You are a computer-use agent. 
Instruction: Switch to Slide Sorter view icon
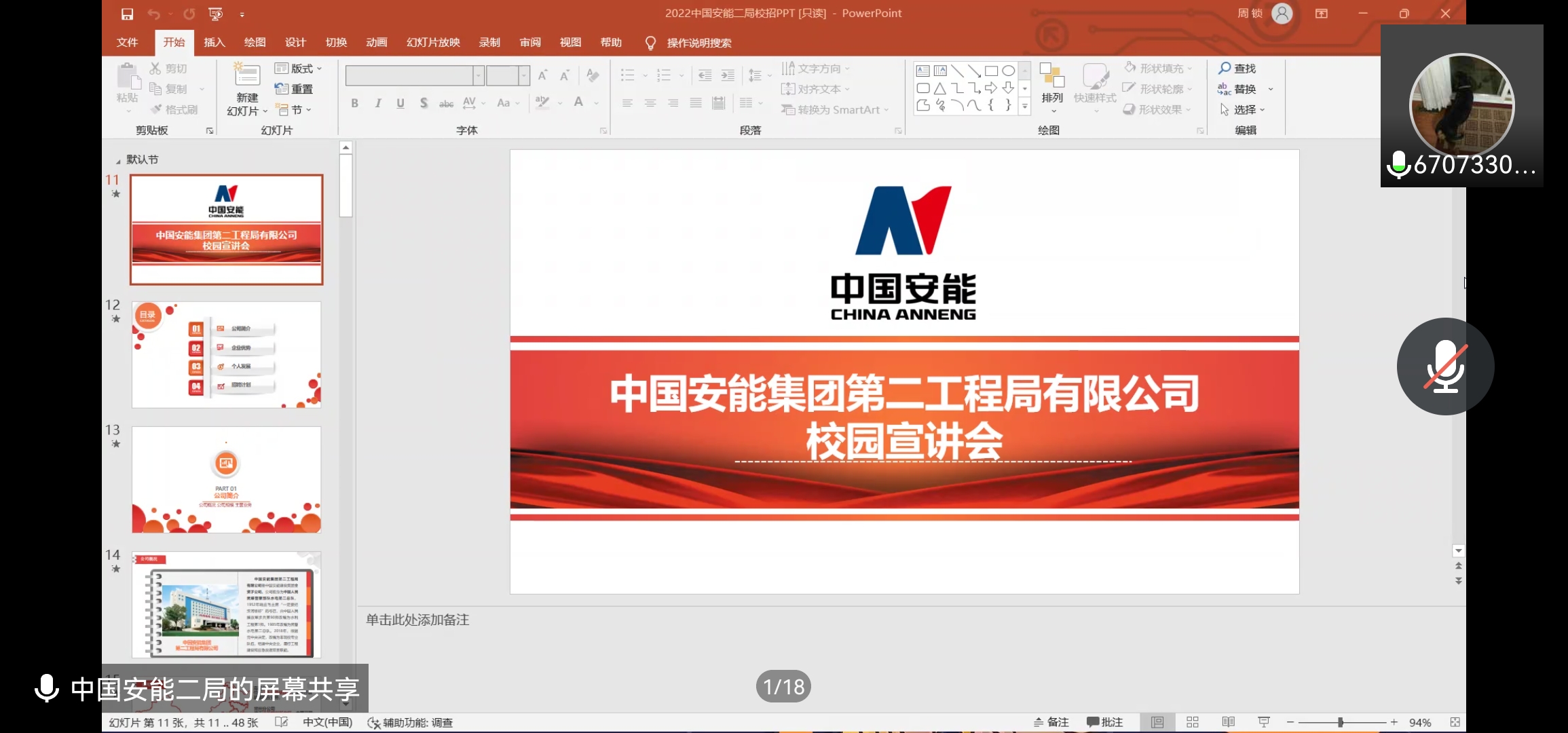click(1193, 722)
